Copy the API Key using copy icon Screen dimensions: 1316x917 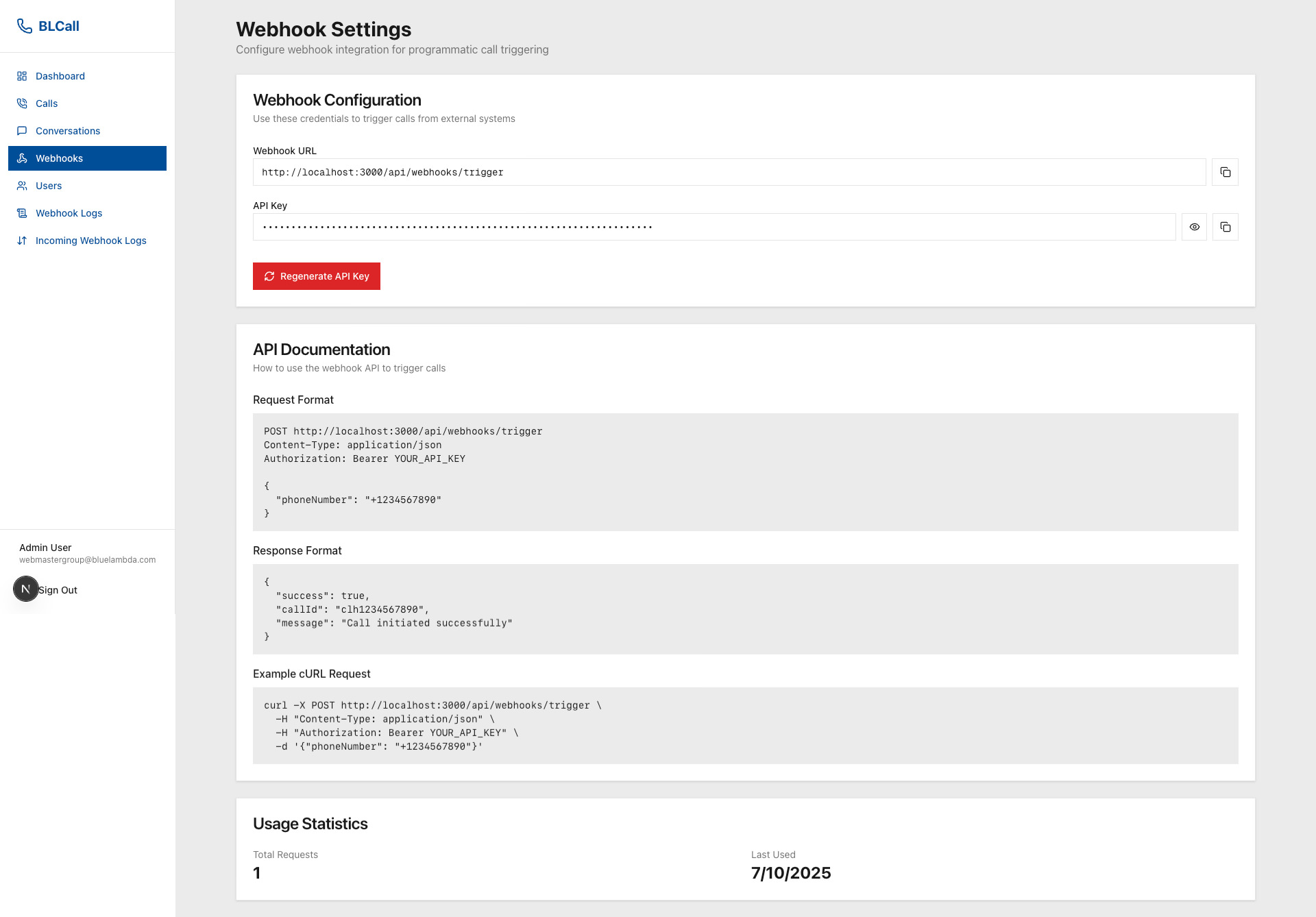click(x=1225, y=227)
